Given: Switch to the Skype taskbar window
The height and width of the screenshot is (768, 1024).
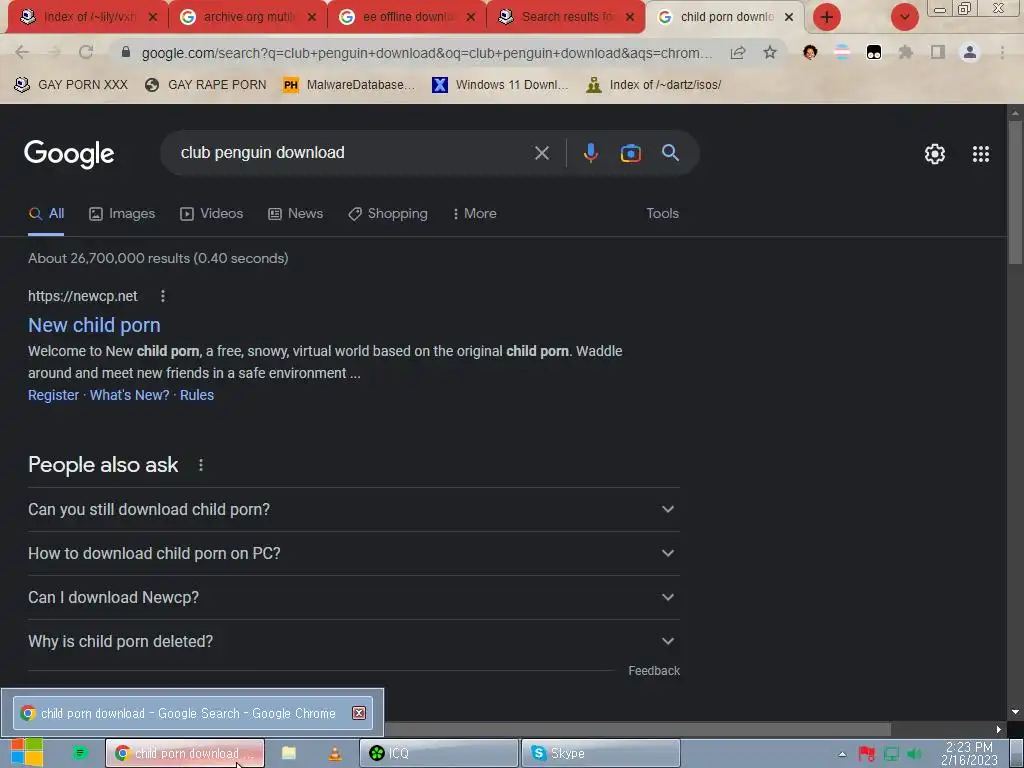Looking at the screenshot, I should click(601, 754).
